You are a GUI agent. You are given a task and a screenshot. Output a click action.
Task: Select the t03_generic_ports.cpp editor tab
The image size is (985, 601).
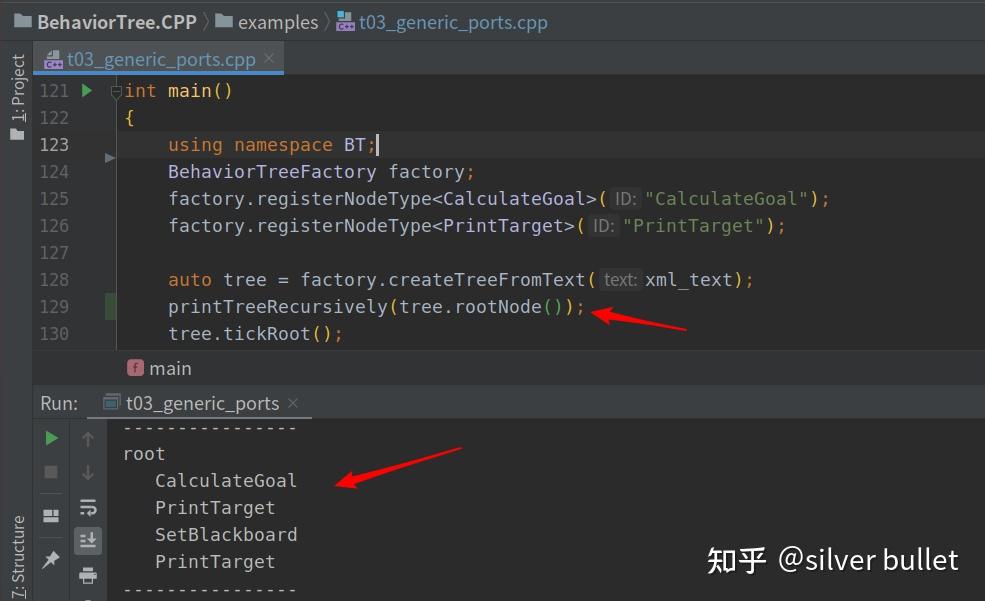coord(161,59)
